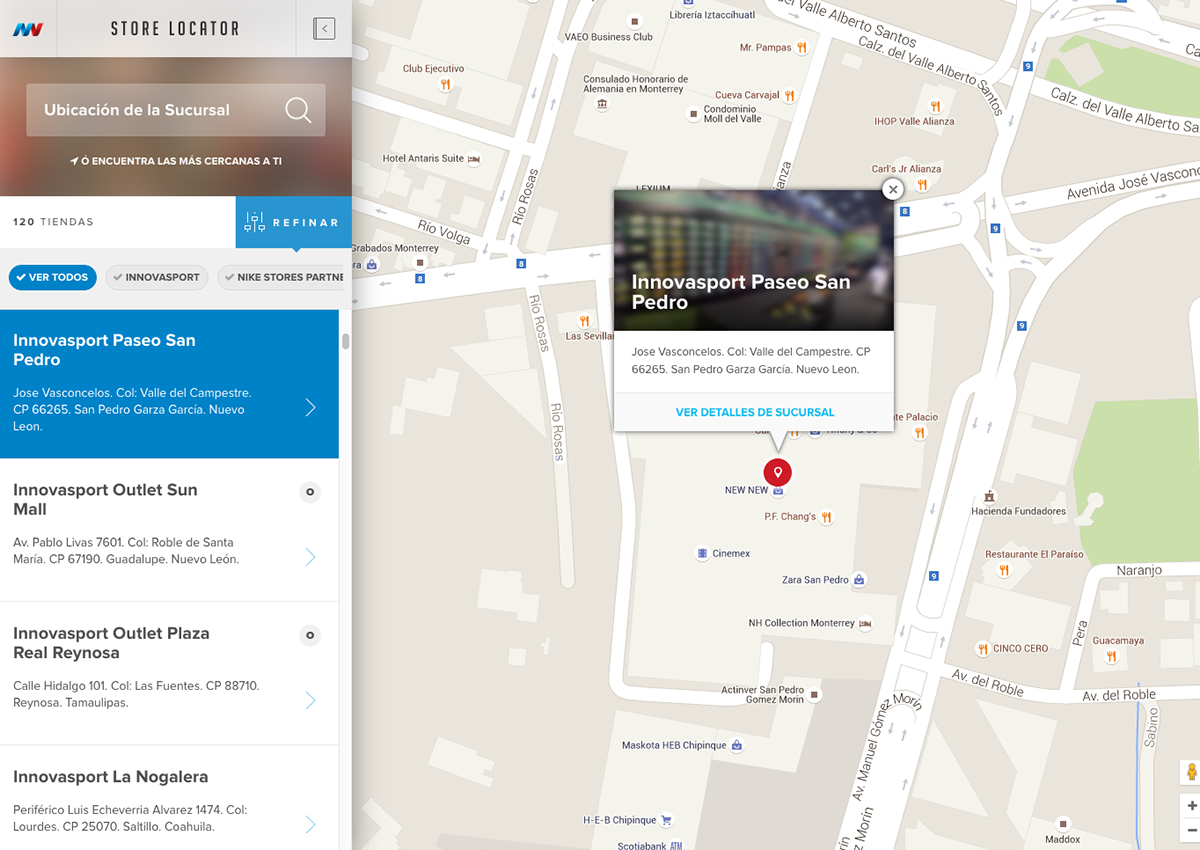
Task: Zoom in the map with plus button
Action: point(1191,805)
